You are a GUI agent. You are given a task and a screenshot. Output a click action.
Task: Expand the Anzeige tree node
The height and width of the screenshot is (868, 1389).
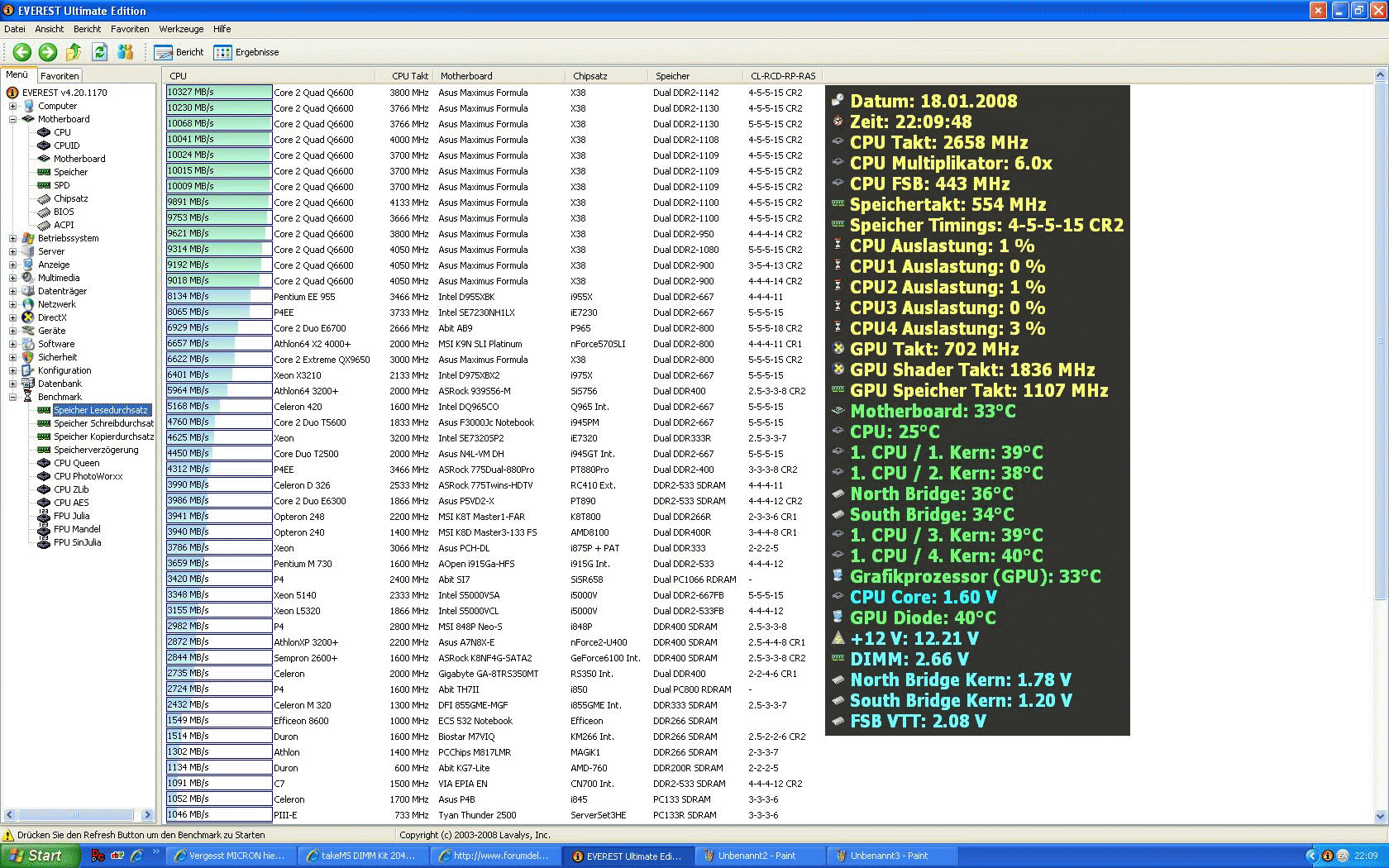(x=12, y=265)
